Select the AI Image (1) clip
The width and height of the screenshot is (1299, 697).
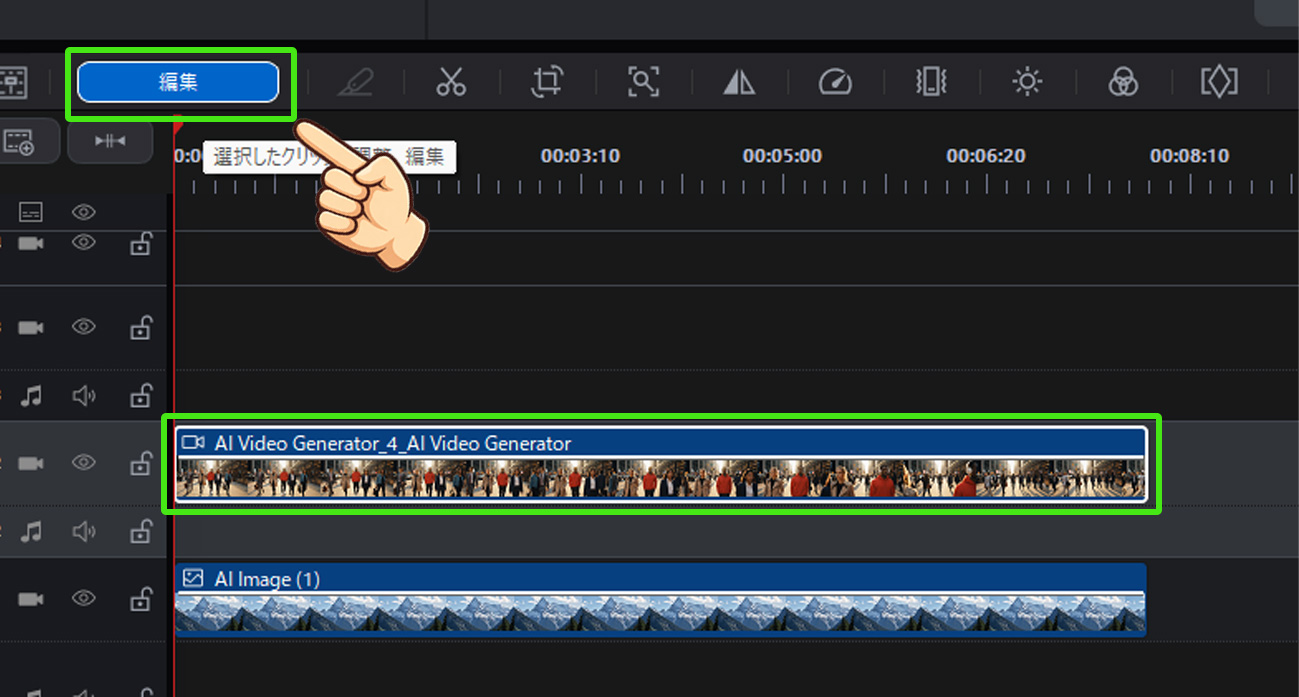pos(660,601)
